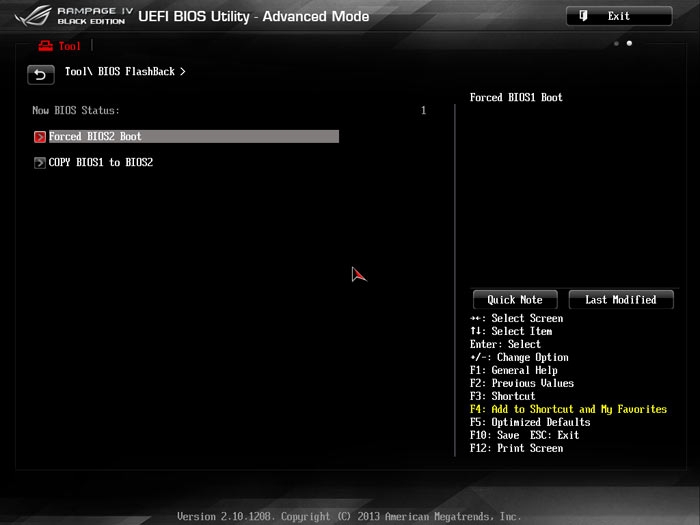
Task: Open Quick Note
Action: pos(514,300)
